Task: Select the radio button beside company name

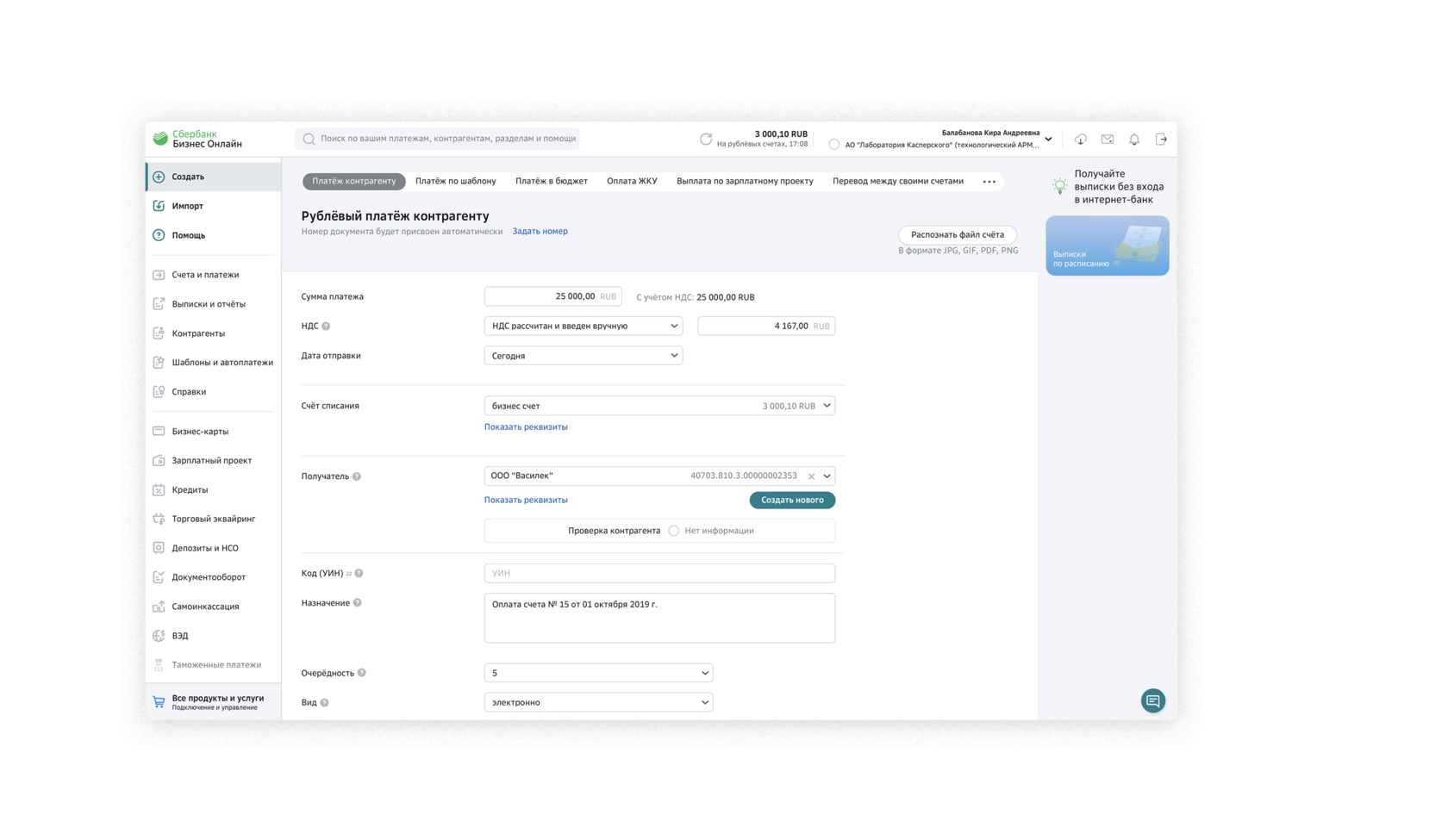Action: pos(833,145)
